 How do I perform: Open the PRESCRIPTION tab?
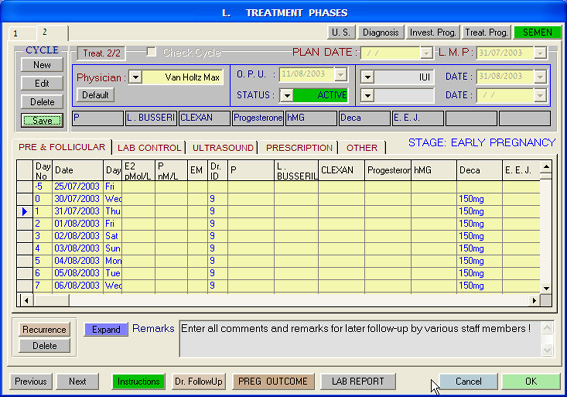(x=299, y=148)
